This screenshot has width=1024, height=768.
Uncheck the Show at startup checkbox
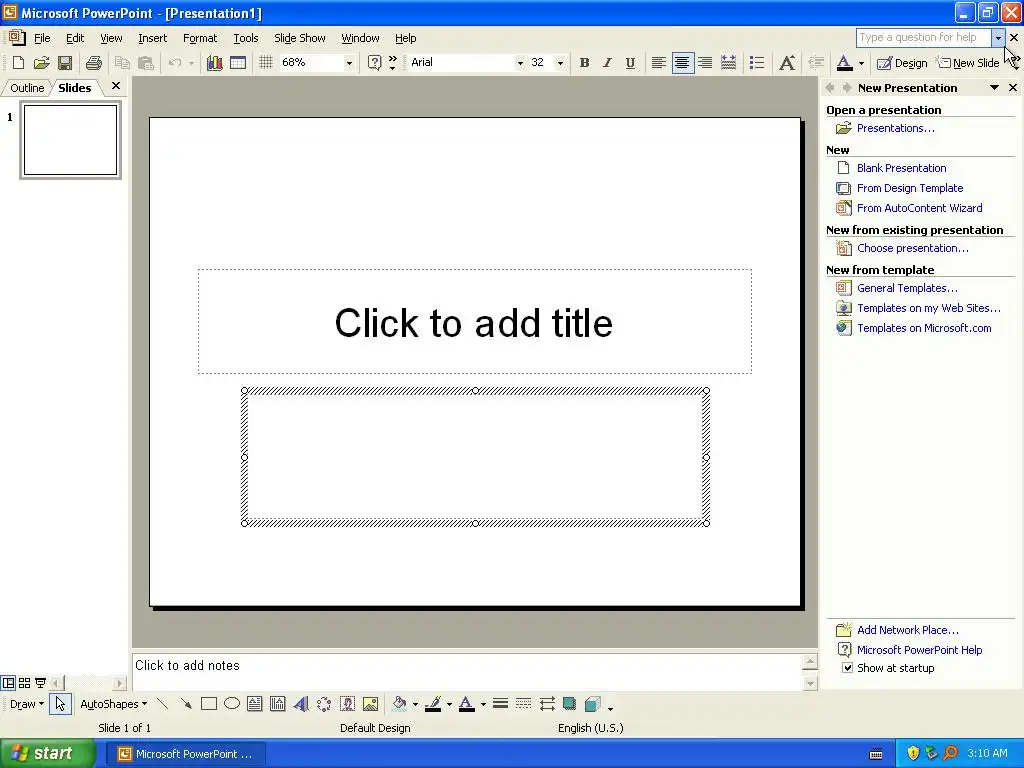tap(847, 668)
